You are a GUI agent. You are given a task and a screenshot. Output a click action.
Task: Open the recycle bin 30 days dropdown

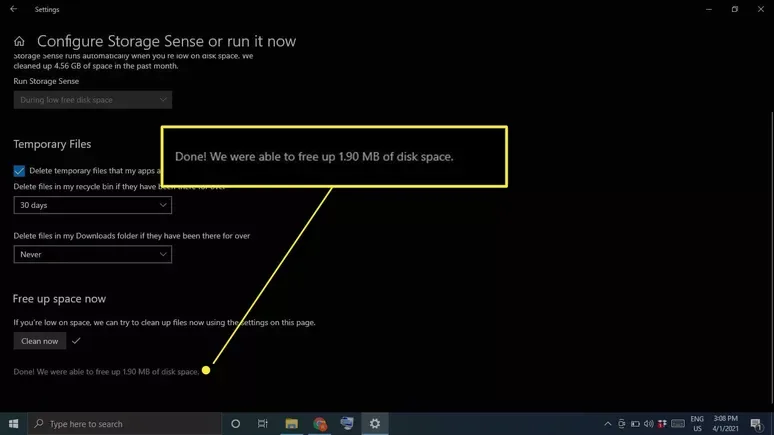[93, 205]
